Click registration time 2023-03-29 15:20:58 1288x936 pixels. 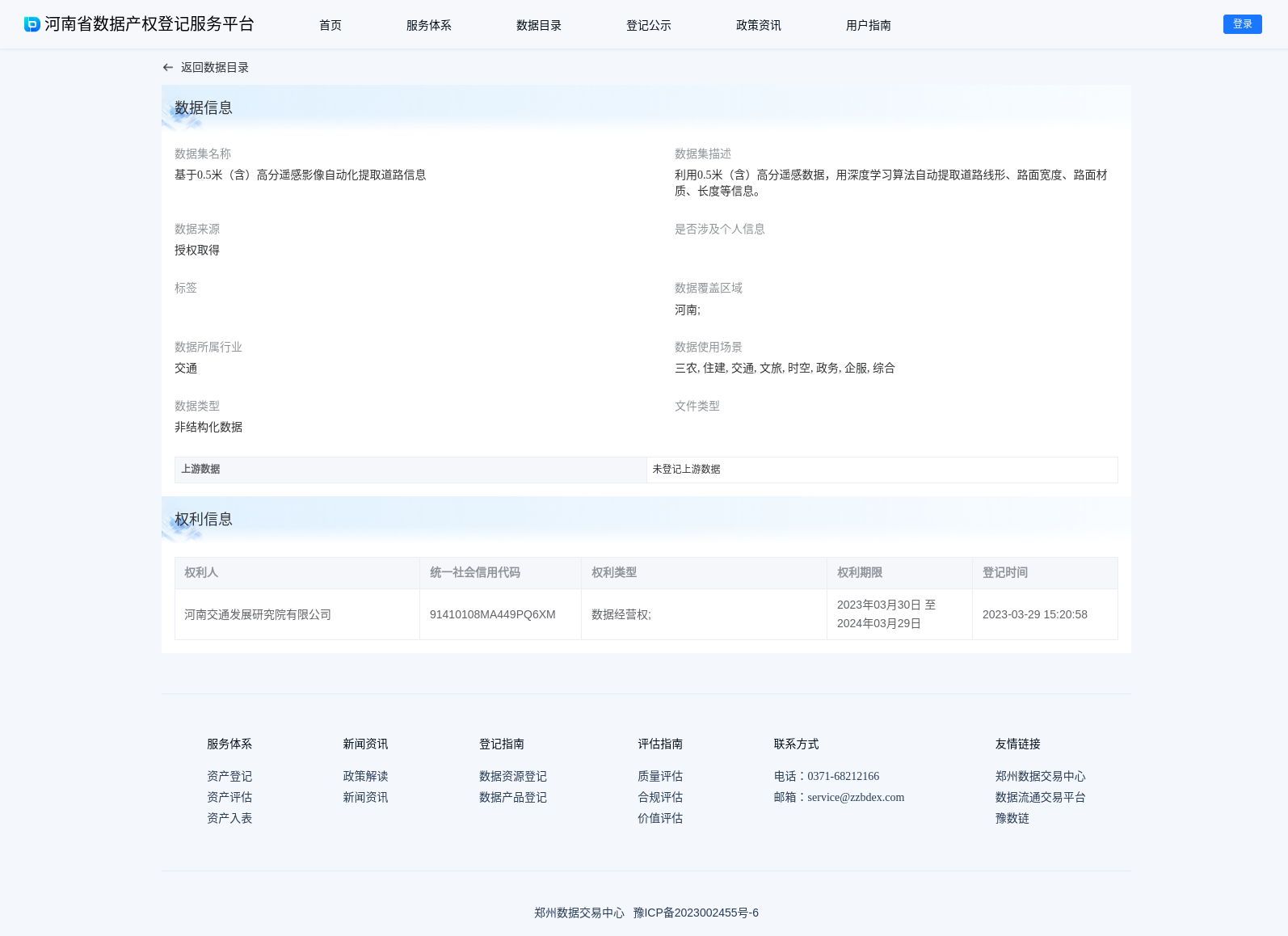(1035, 614)
